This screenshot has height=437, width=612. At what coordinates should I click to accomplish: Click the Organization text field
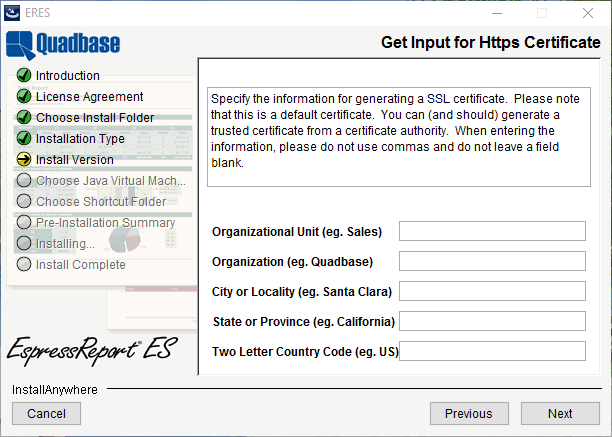492,261
